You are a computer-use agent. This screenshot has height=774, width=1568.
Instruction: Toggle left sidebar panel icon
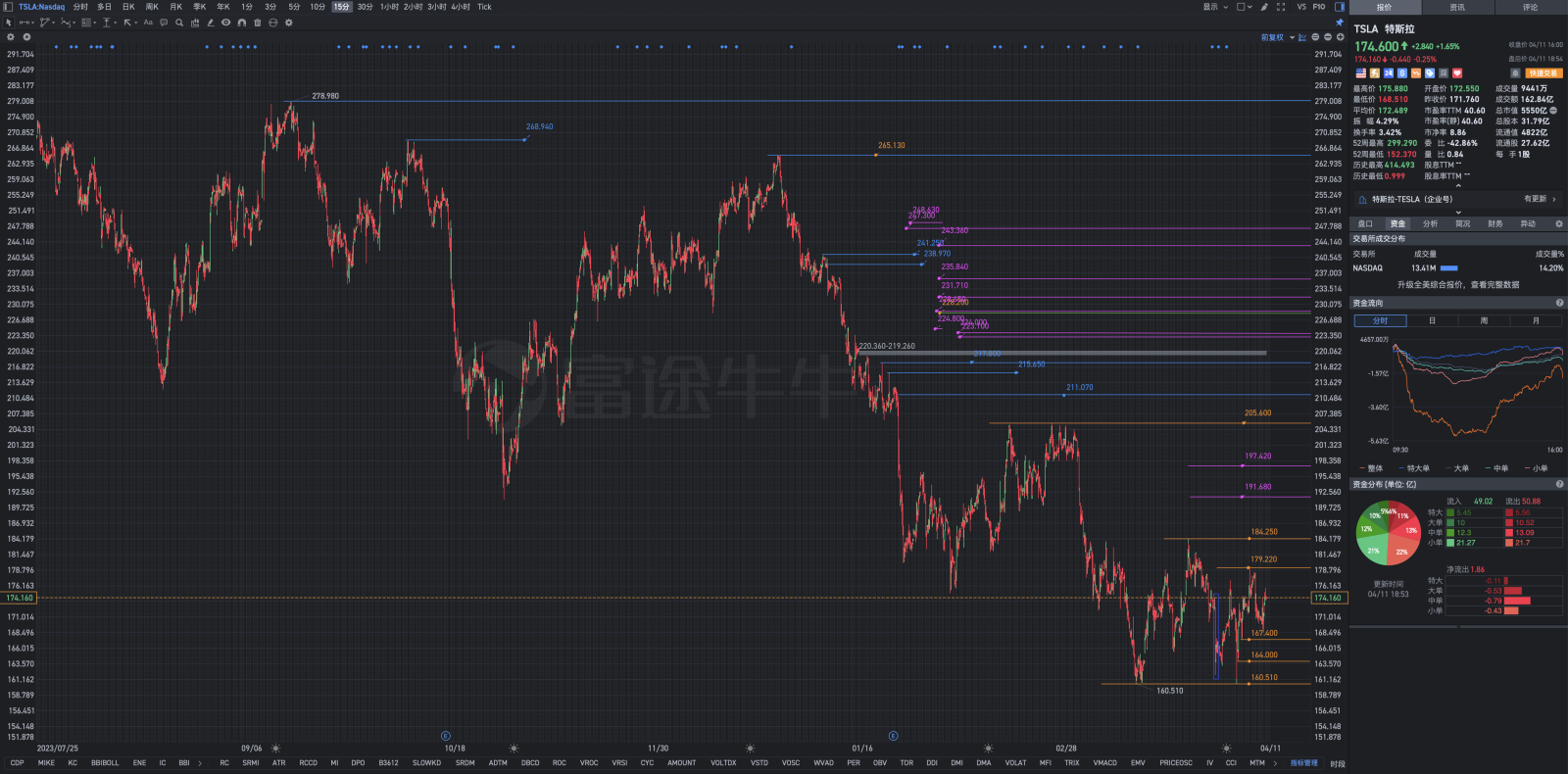click(8, 7)
